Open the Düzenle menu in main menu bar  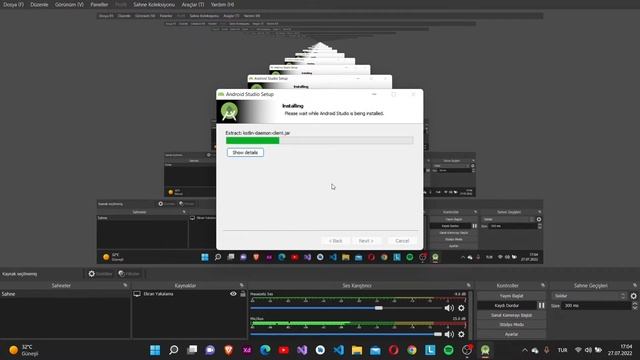pos(39,4)
